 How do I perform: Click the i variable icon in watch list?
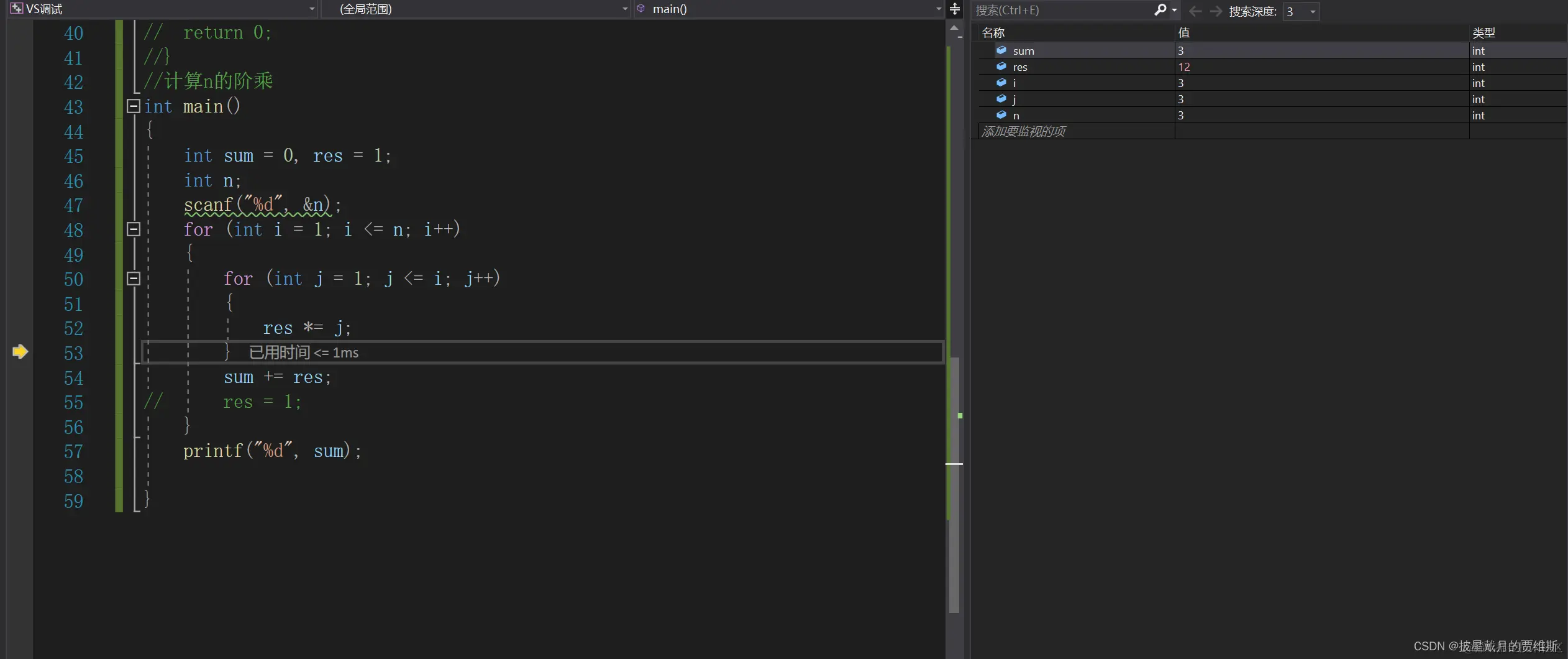click(x=1001, y=82)
